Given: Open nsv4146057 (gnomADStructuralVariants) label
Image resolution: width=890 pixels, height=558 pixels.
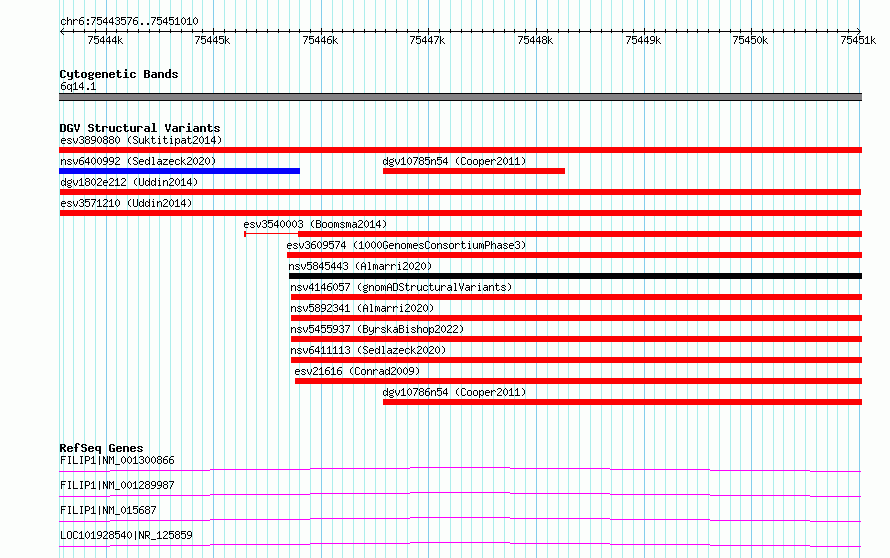Looking at the screenshot, I should point(401,287).
